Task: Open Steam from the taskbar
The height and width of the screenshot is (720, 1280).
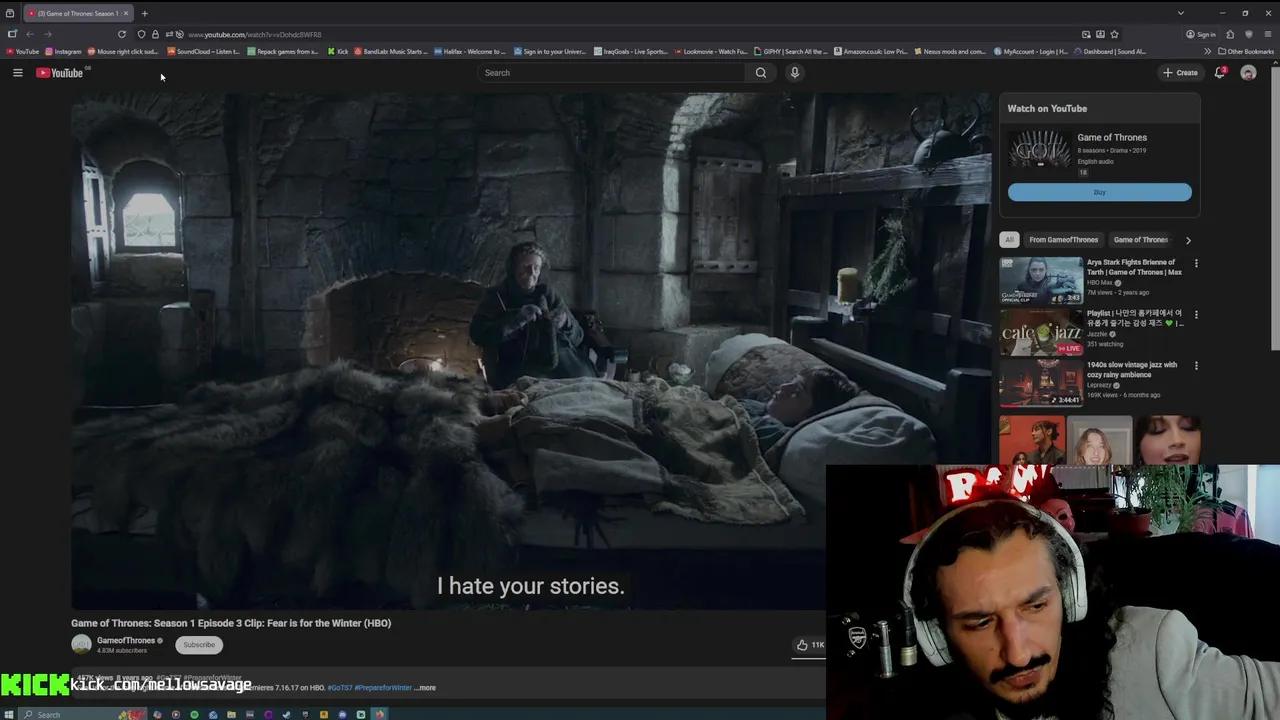Action: coord(286,714)
